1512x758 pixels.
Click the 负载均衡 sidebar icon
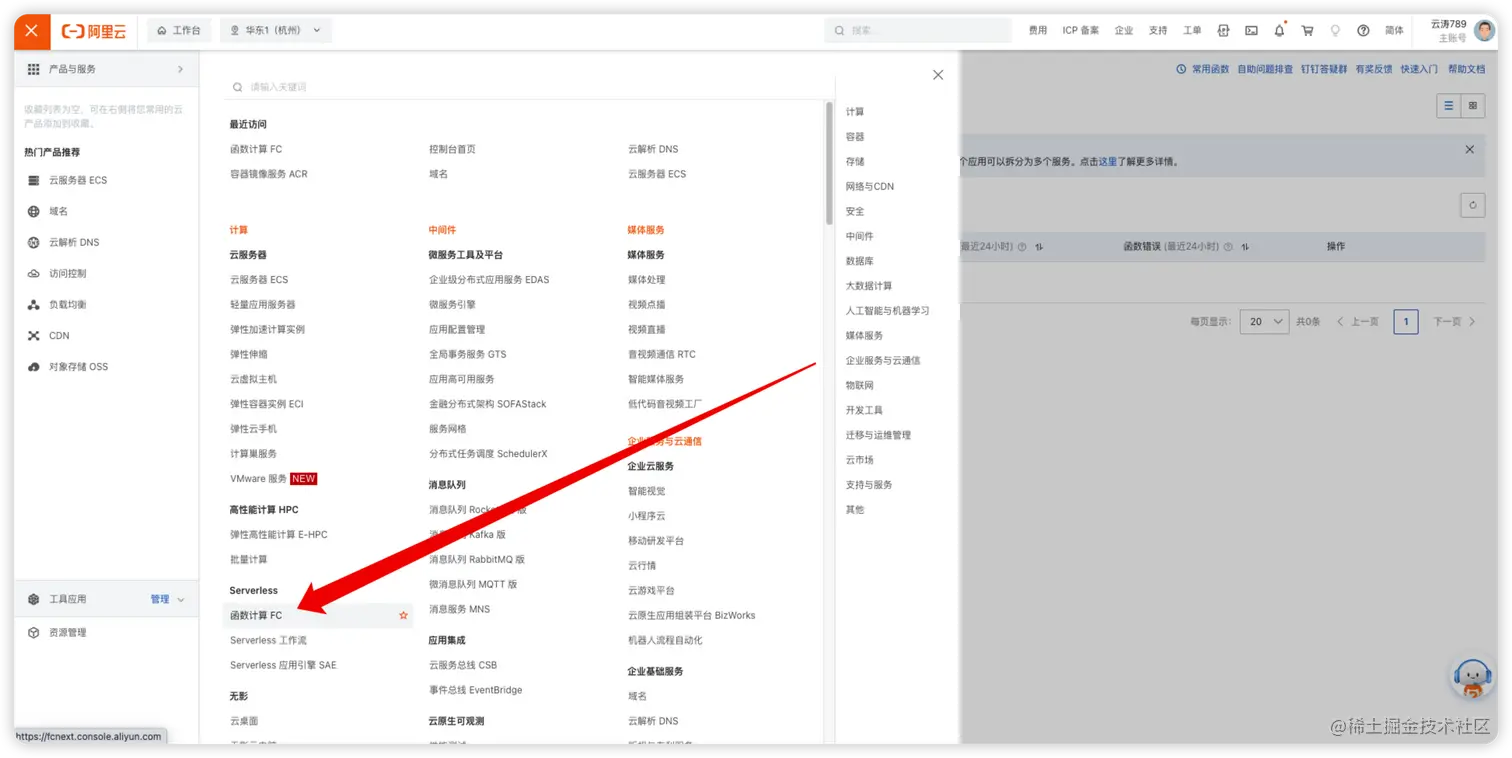pos(34,304)
